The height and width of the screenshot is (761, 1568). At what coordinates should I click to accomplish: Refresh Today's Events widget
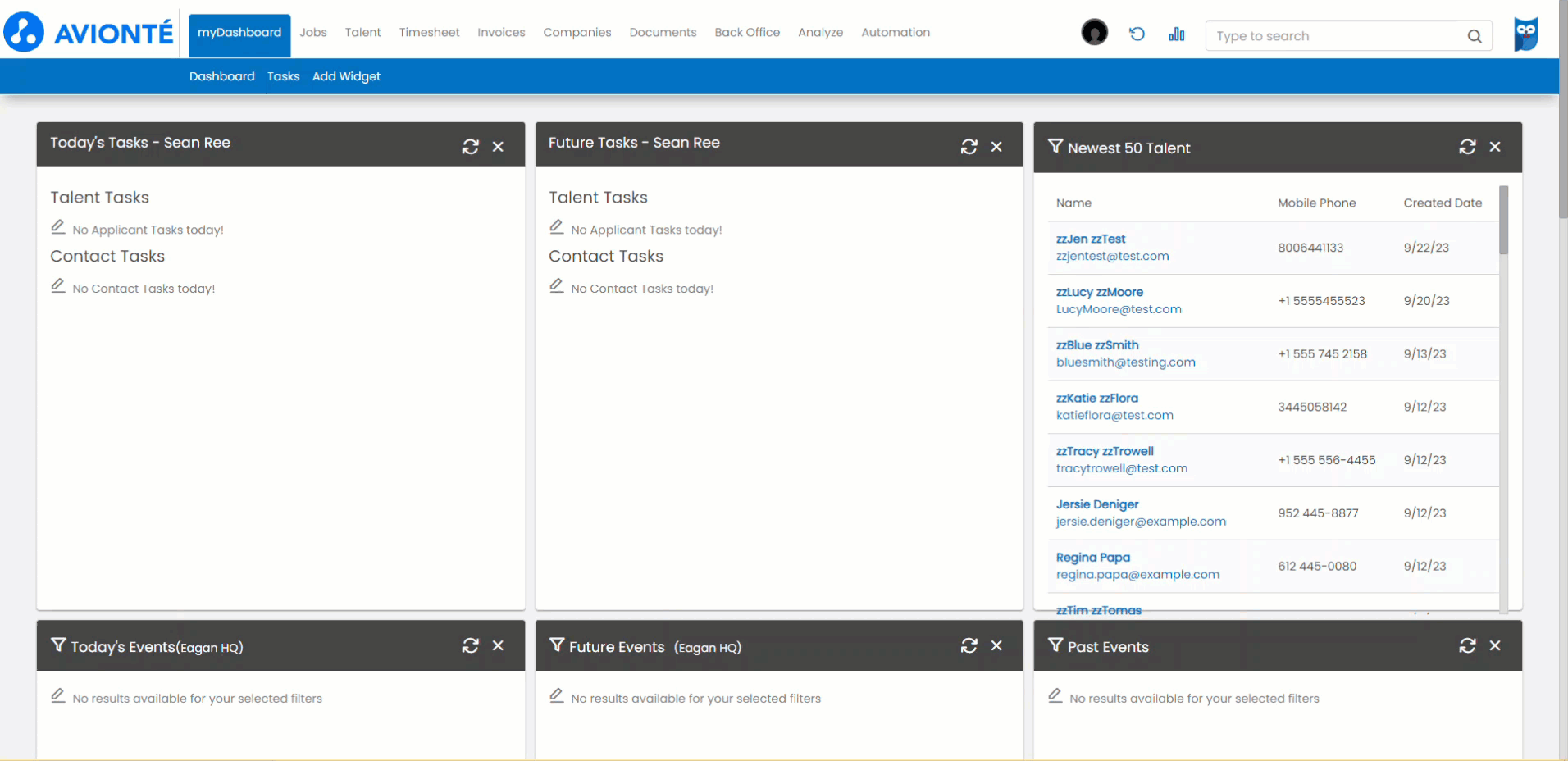[x=470, y=646]
